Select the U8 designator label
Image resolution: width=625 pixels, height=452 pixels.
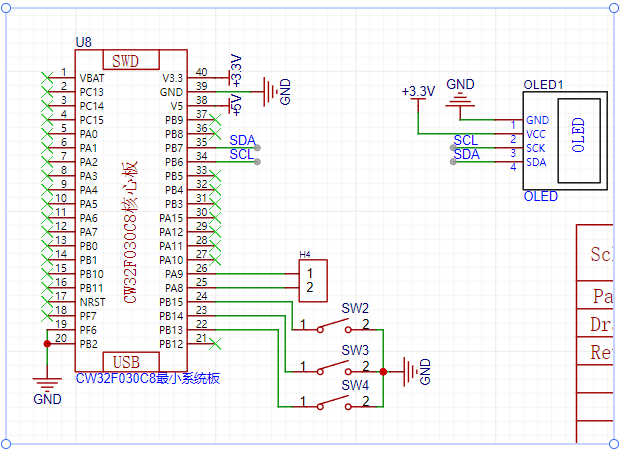click(x=84, y=43)
